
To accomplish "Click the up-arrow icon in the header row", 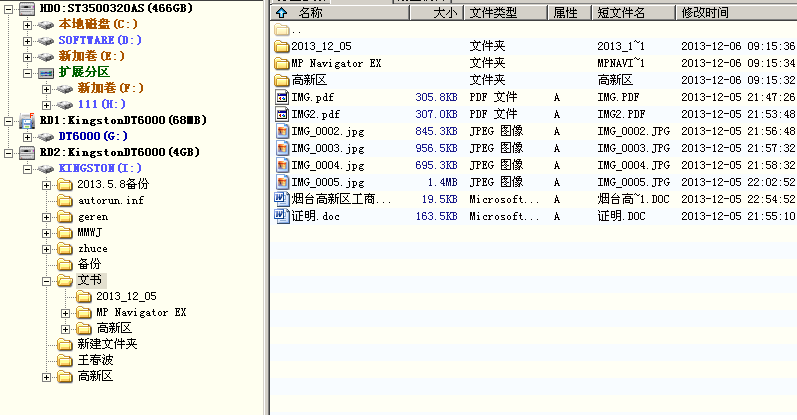I will [281, 13].
